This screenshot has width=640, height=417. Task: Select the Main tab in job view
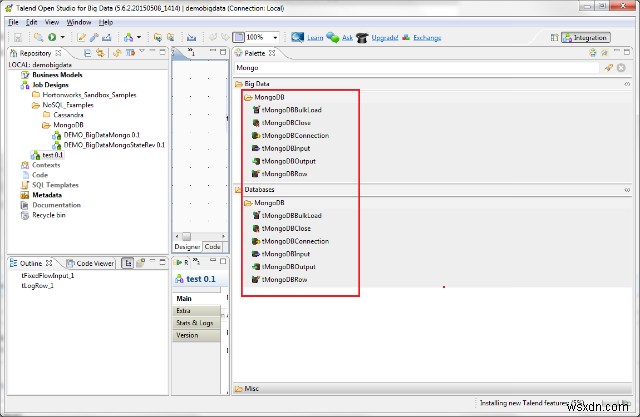196,298
